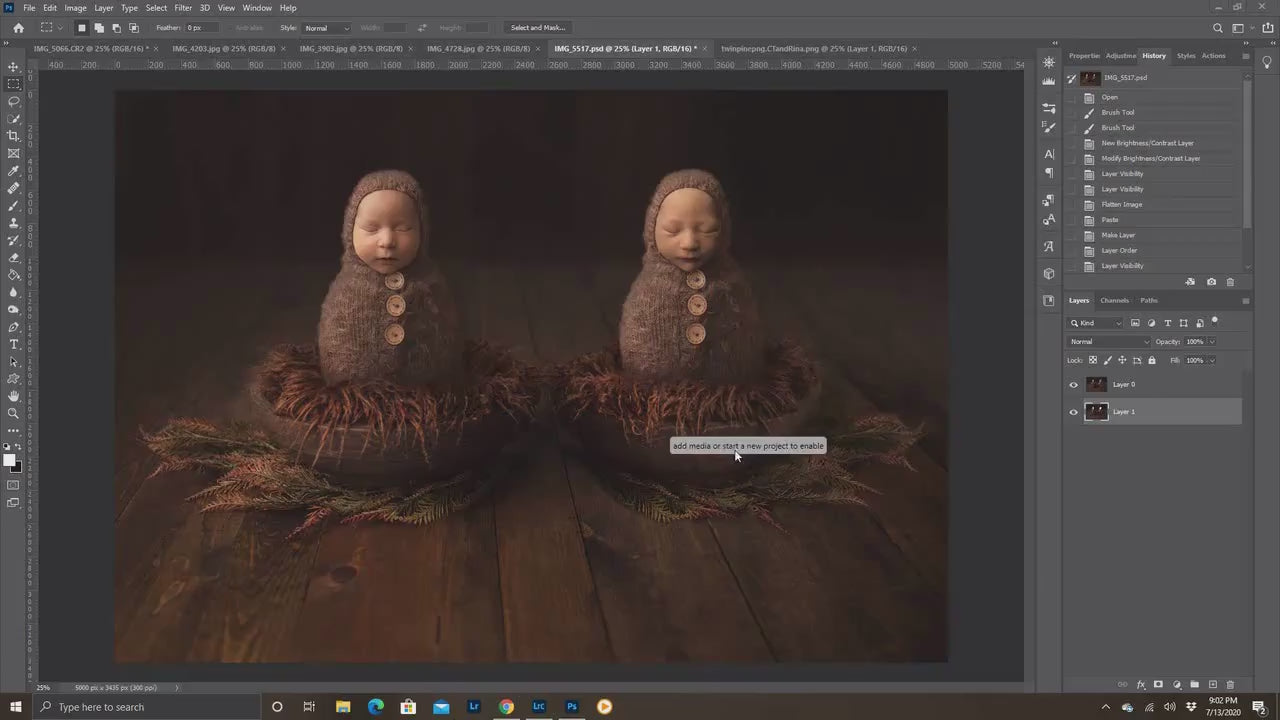Hide Layer 0 using its eye icon
This screenshot has width=1280, height=720.
(1074, 385)
